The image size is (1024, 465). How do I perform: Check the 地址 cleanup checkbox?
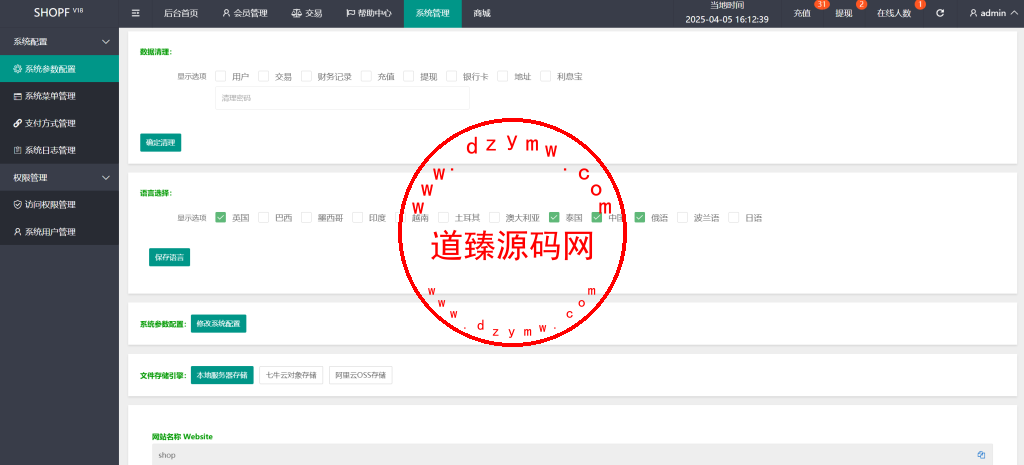click(x=503, y=76)
